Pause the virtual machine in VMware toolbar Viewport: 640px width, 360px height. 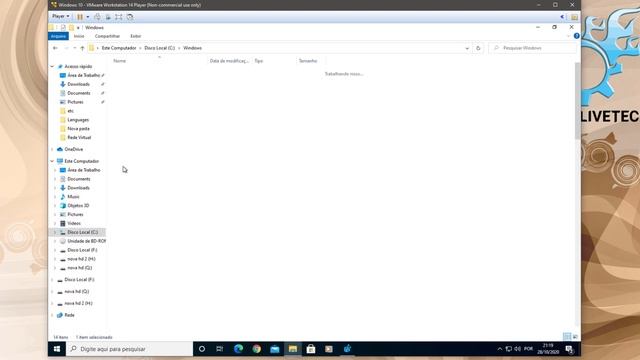click(x=80, y=17)
